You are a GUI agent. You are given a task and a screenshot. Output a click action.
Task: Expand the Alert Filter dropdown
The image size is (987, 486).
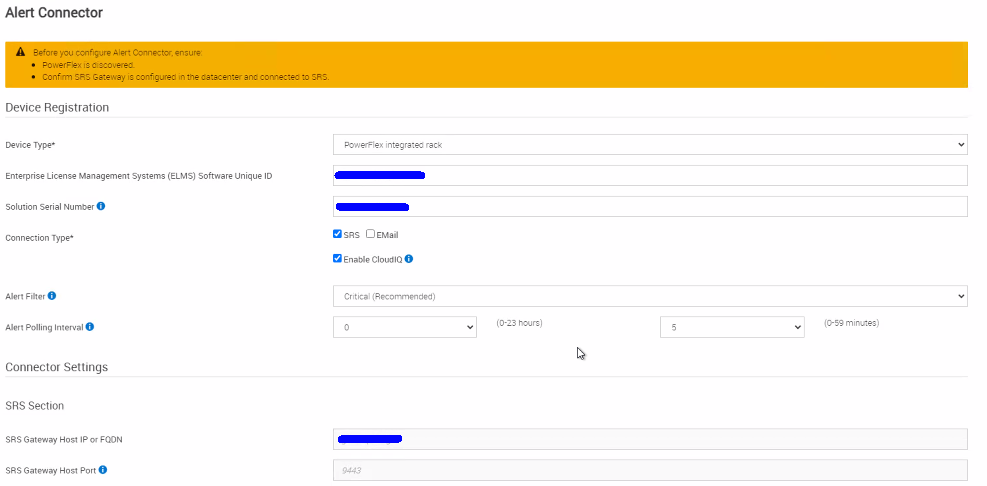649,296
